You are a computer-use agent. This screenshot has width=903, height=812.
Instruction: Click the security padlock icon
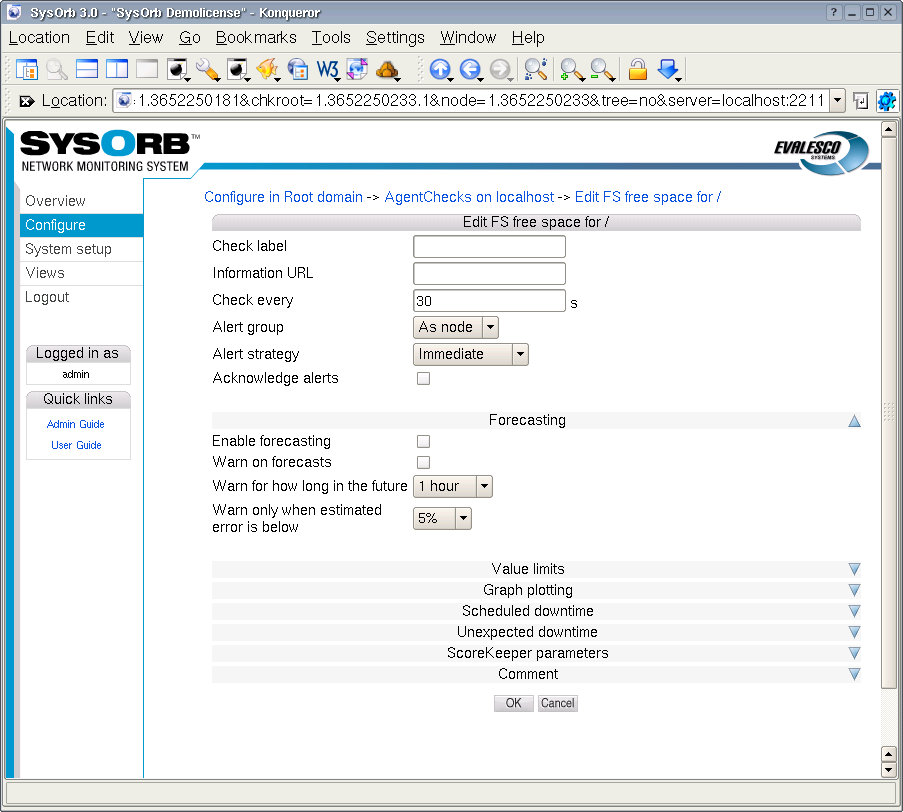(638, 70)
